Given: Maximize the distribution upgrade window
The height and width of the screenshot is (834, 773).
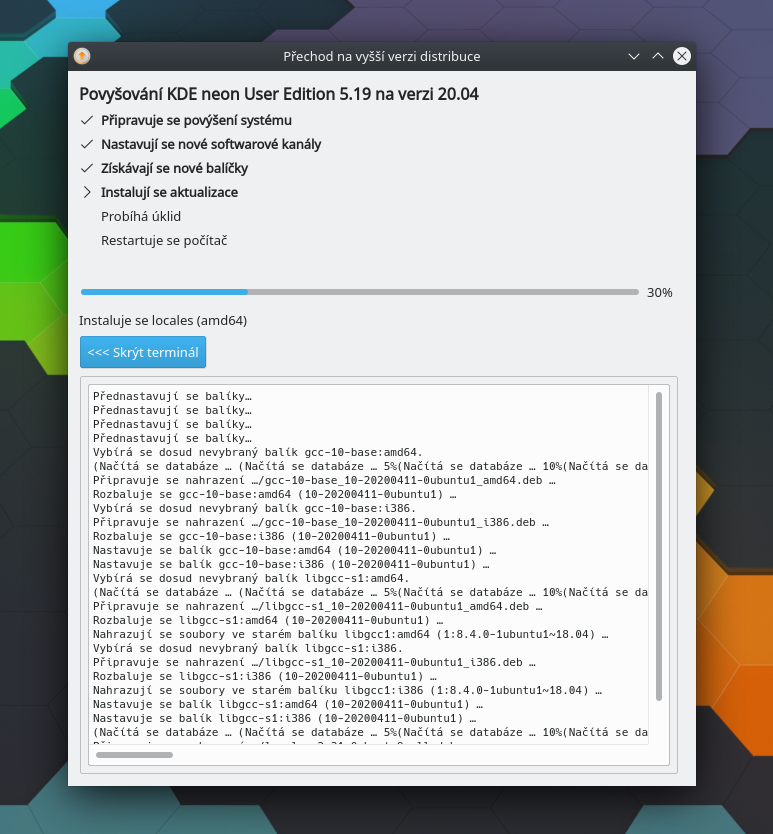Looking at the screenshot, I should point(658,56).
